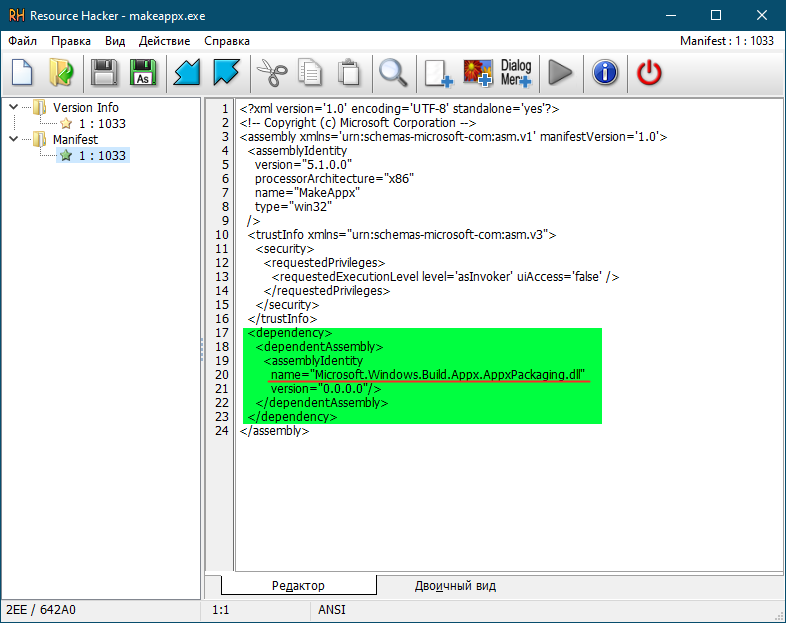This screenshot has height=623, width=786.
Task: Open the Вид menu
Action: tap(115, 41)
